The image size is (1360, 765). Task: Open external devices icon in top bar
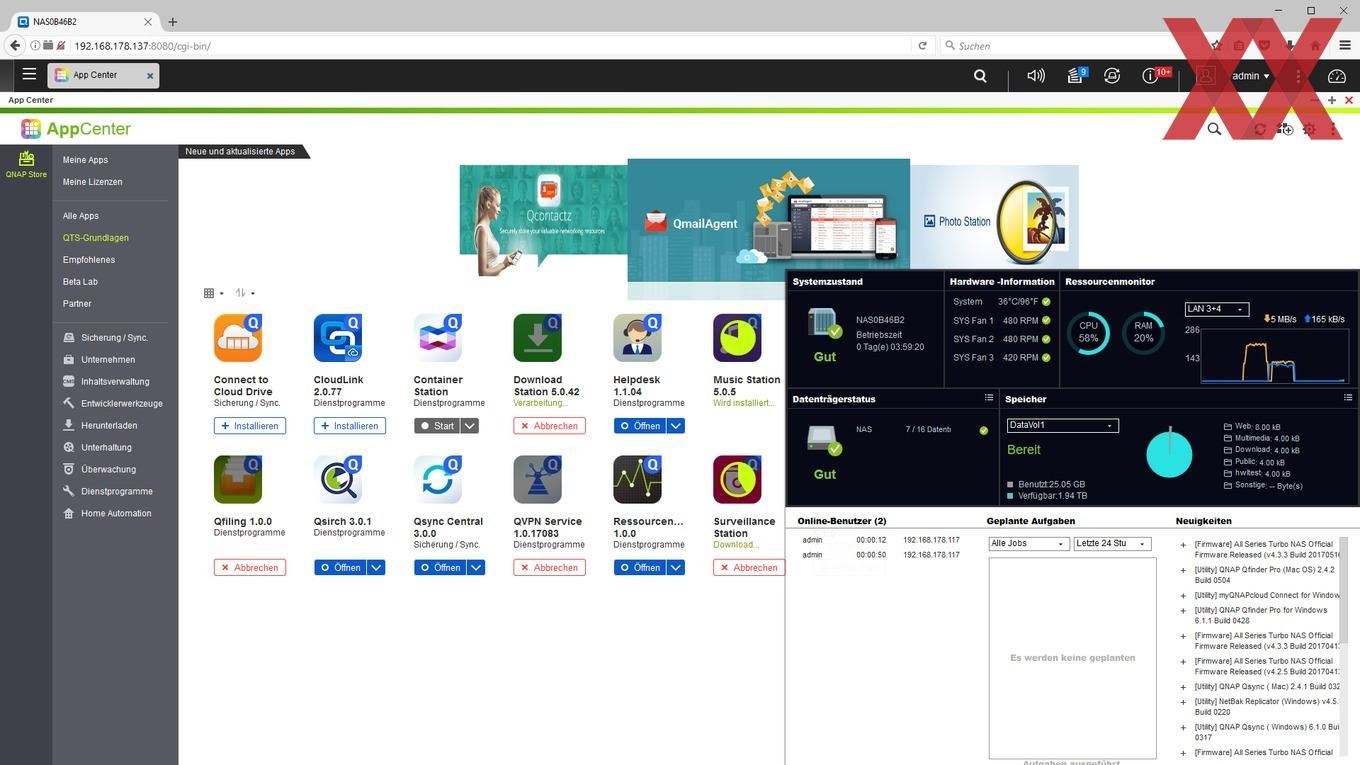(x=1112, y=75)
